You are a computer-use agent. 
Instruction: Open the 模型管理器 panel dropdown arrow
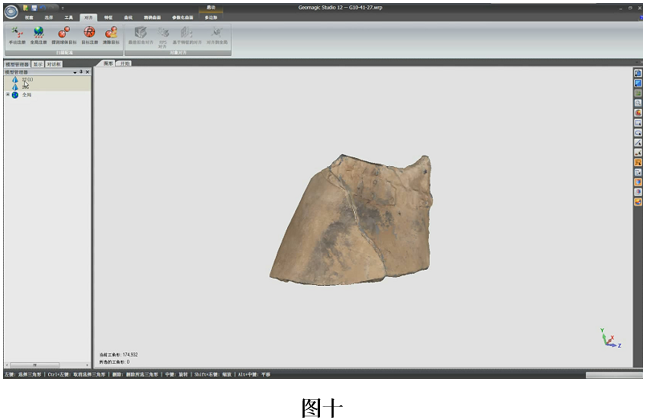(74, 72)
